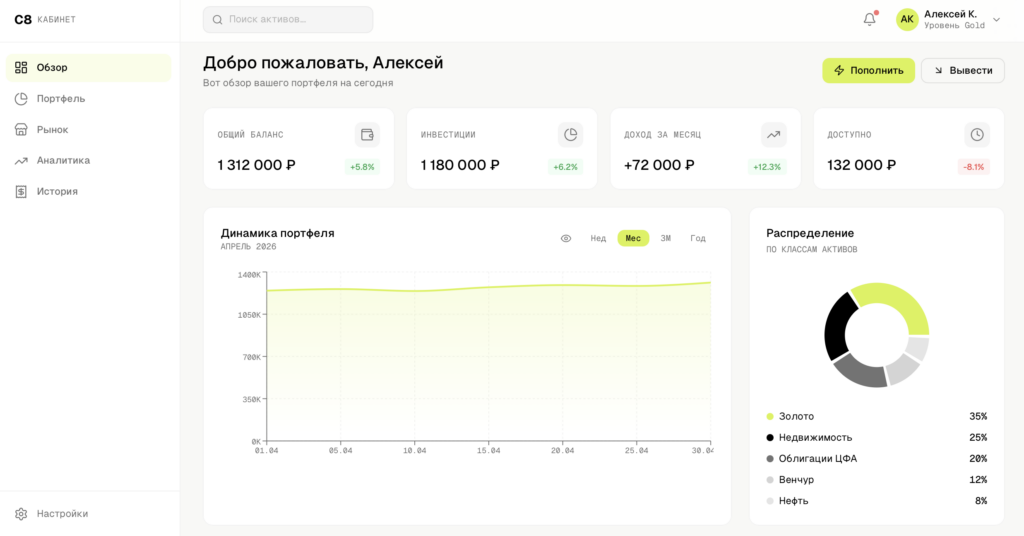Viewport: 1024px width, 536px height.
Task: Open Настройки via the gear icon
Action: (x=21, y=514)
